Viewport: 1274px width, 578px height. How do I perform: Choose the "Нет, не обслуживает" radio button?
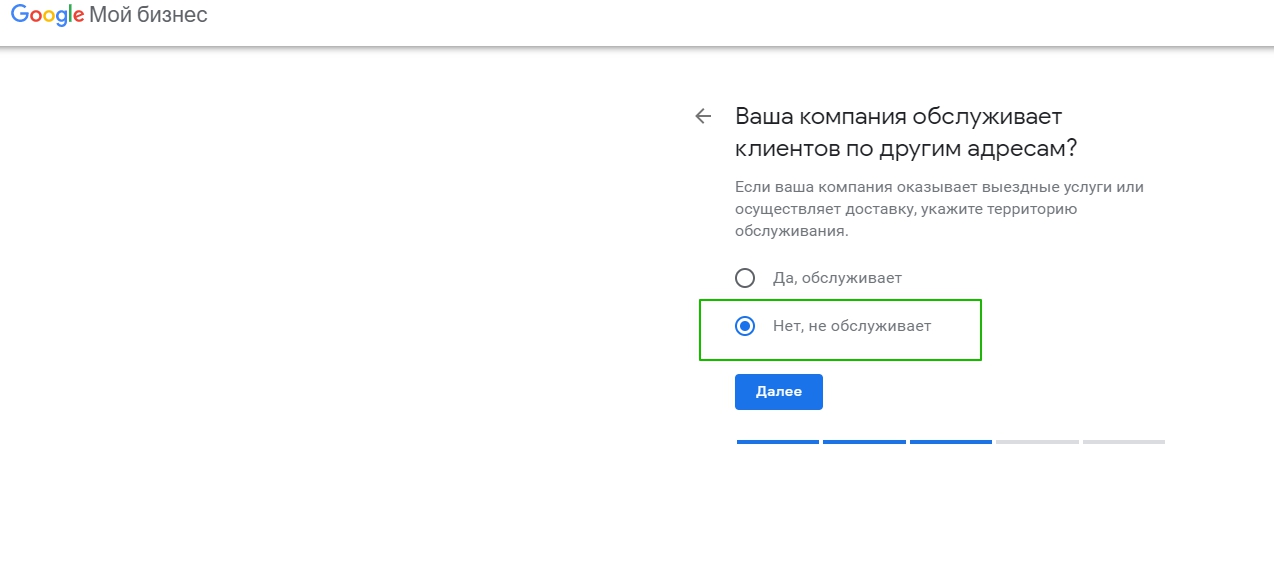coord(744,326)
